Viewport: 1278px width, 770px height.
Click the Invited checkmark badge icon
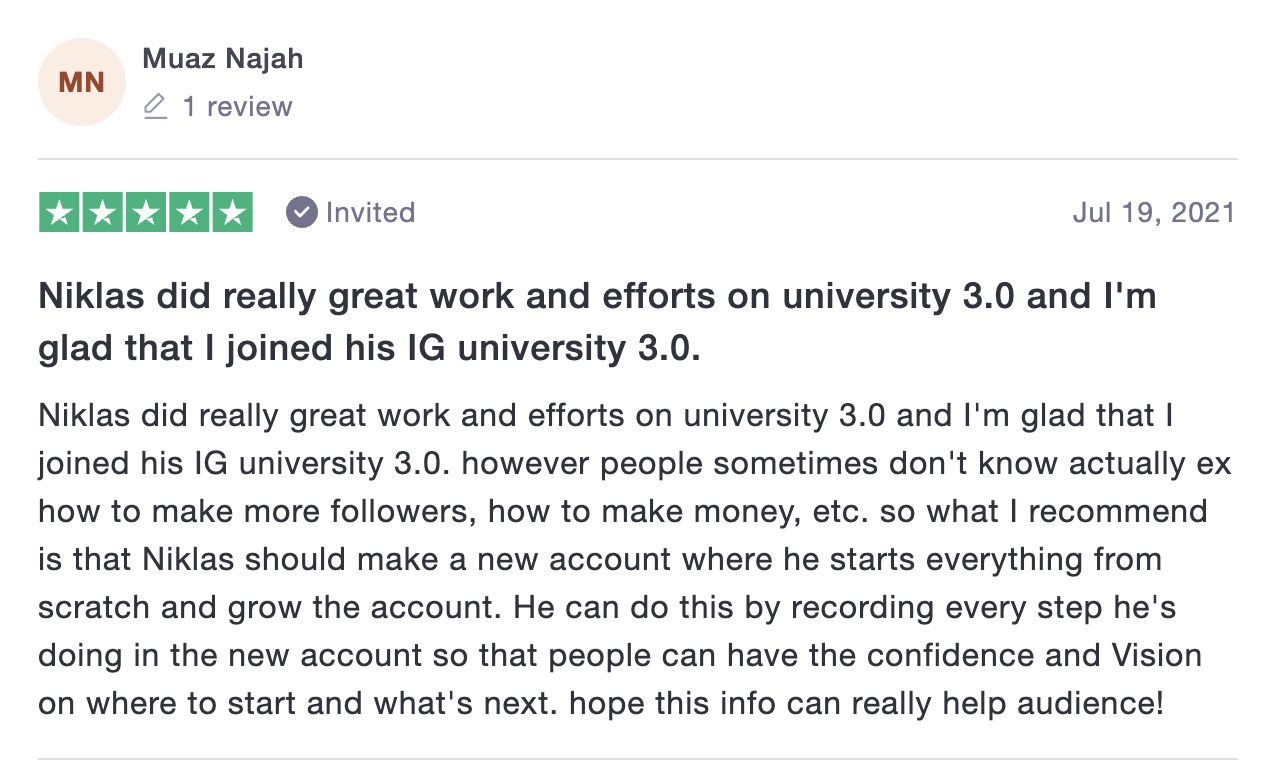301,212
